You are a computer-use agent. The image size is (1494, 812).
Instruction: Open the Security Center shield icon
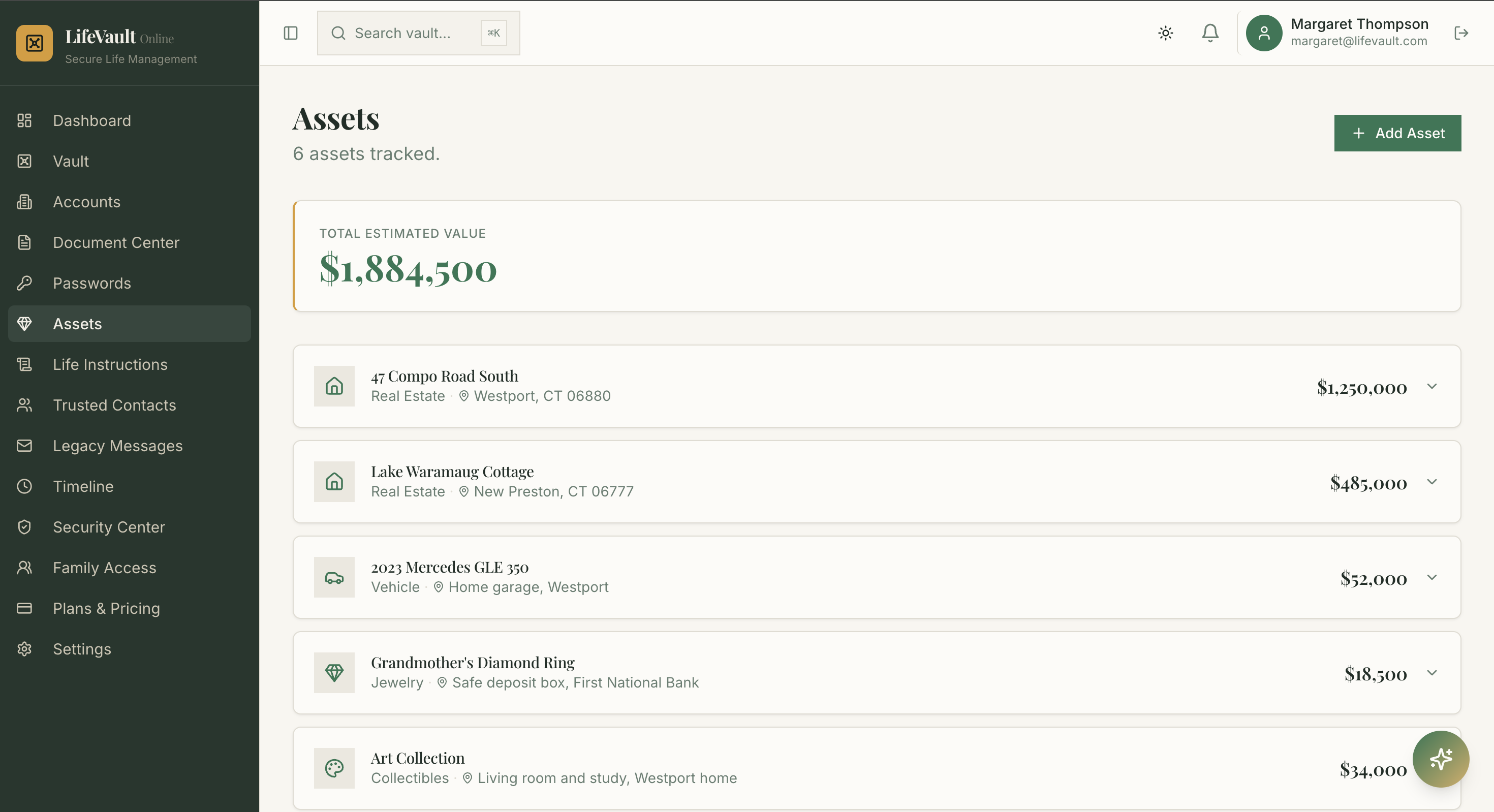coord(24,526)
